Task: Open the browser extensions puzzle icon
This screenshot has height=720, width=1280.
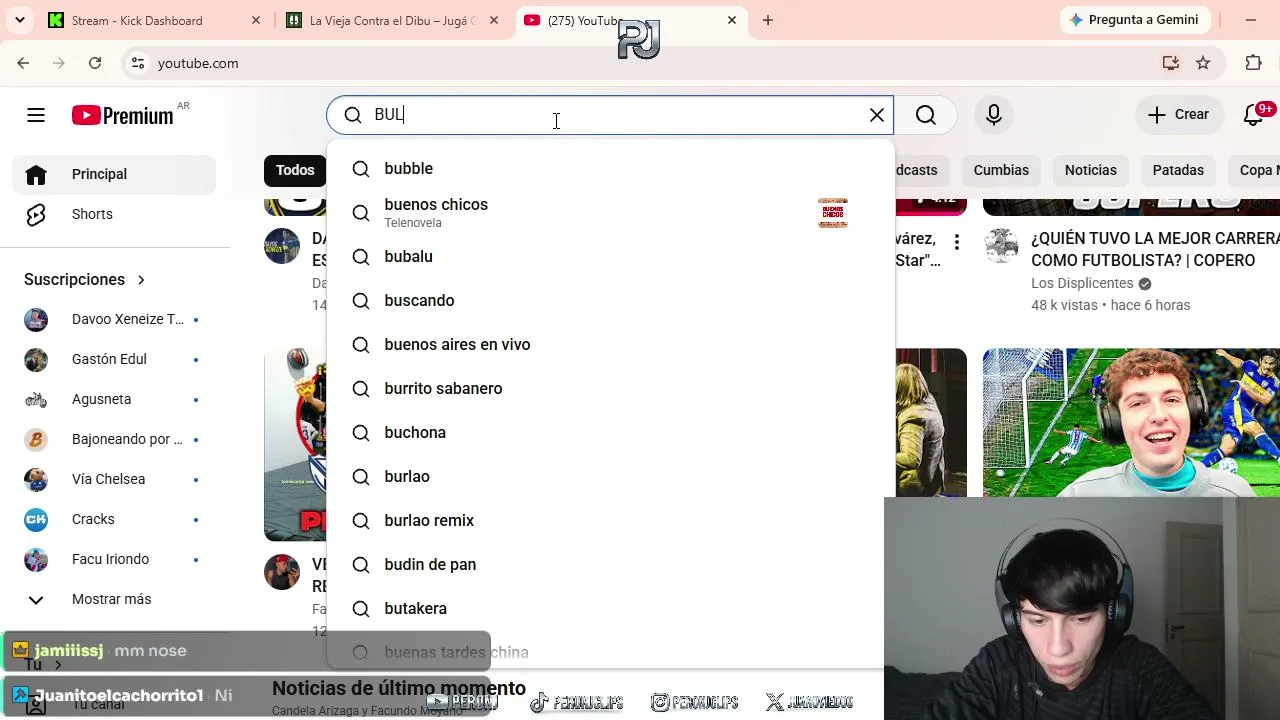Action: point(1254,63)
